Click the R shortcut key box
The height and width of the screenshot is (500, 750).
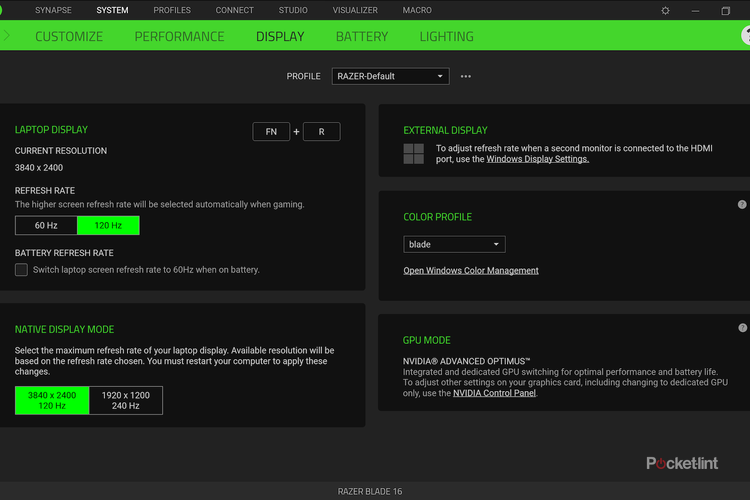321,132
